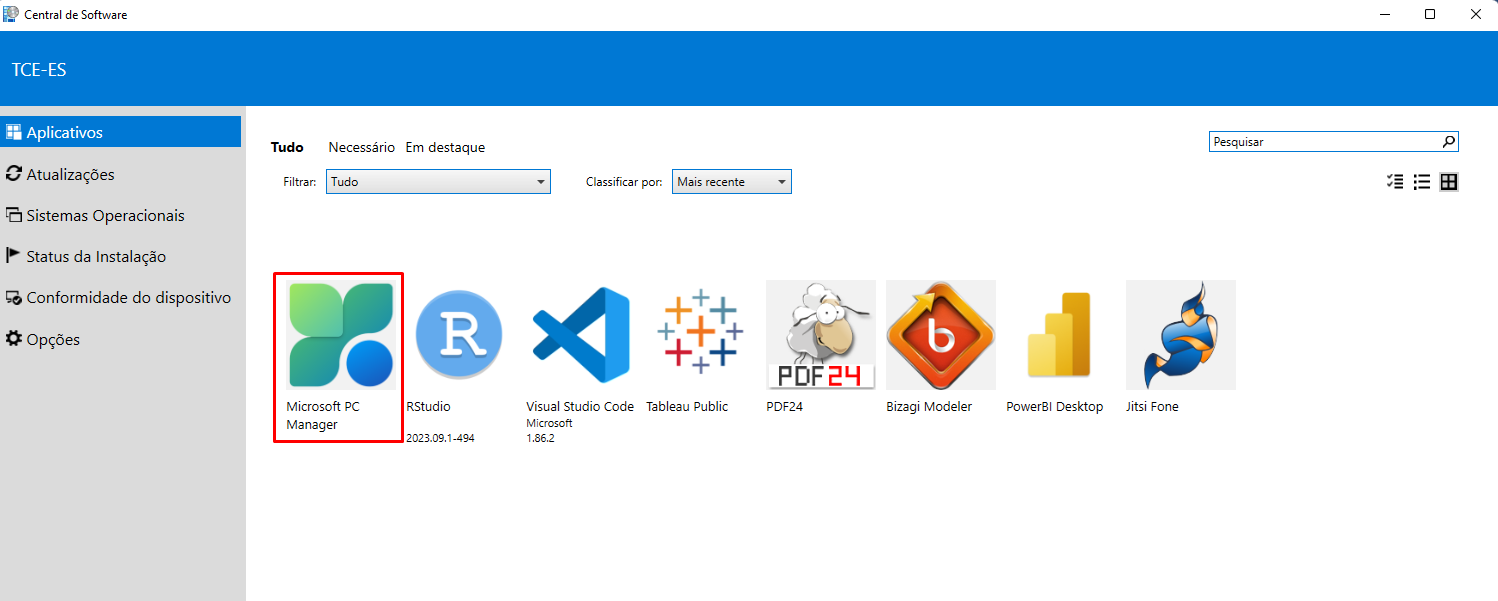Open the Bizagi Modeler app icon

[940, 335]
